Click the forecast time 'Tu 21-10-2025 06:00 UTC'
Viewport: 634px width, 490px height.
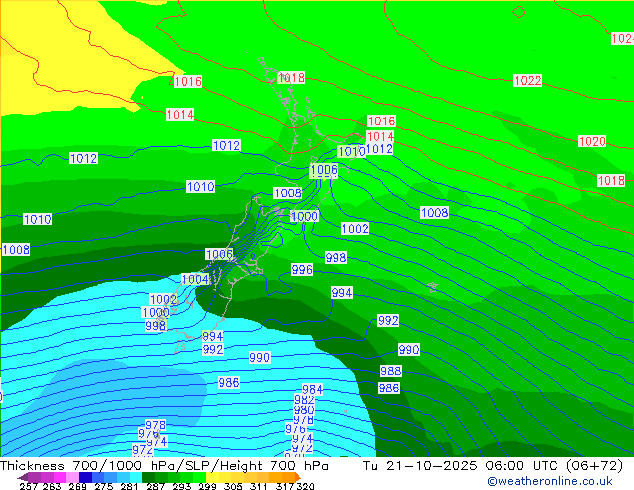462,466
